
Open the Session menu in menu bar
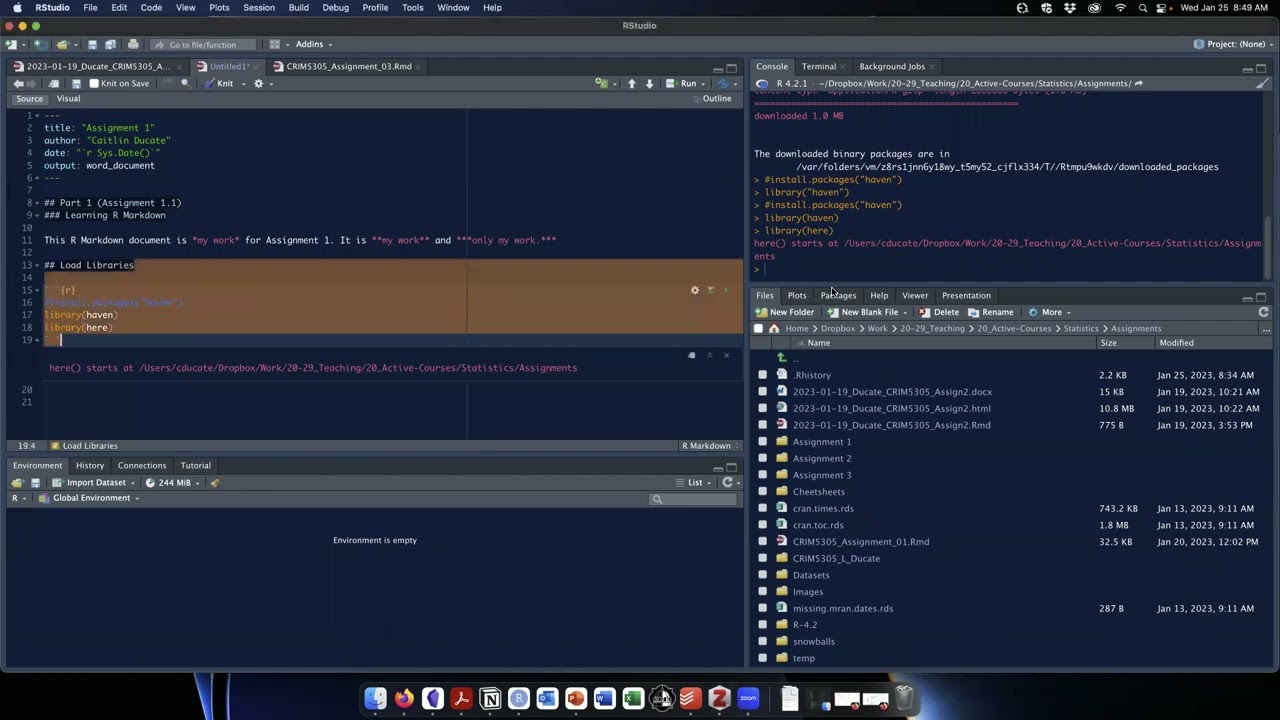click(259, 7)
